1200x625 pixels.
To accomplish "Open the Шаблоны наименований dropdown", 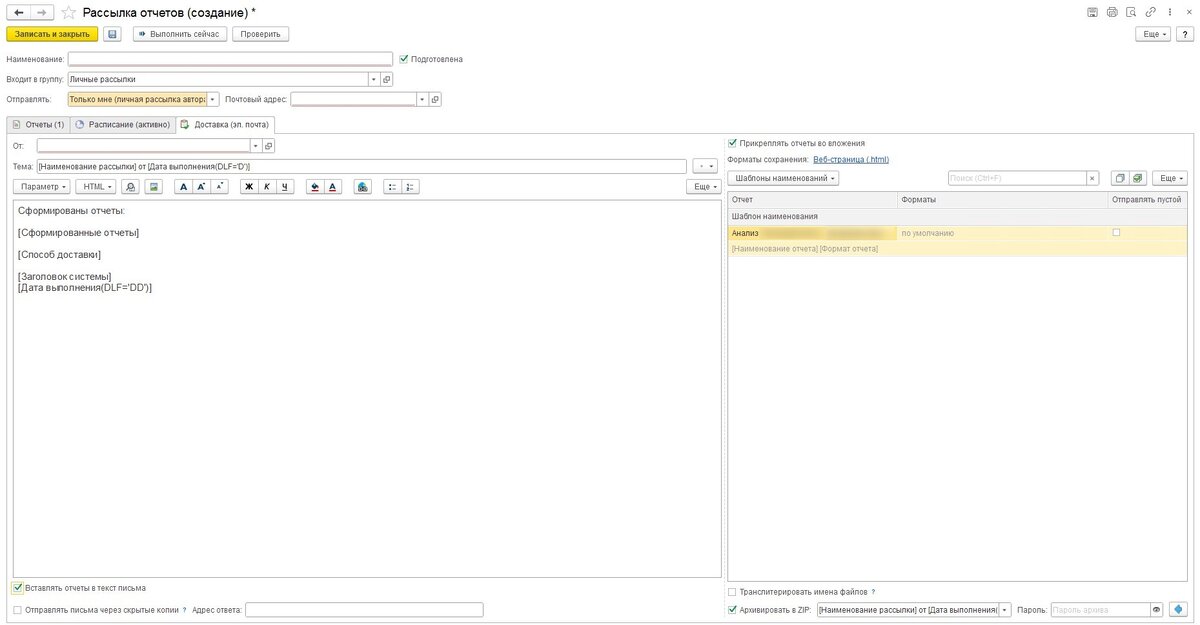I will (x=783, y=178).
